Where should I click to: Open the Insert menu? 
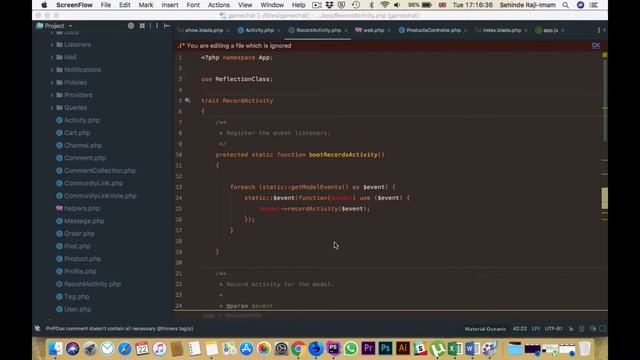tap(170, 5)
